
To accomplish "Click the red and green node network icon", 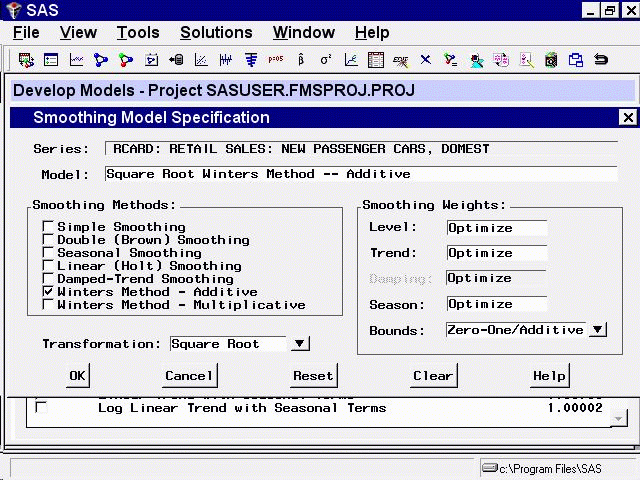I will coord(126,60).
